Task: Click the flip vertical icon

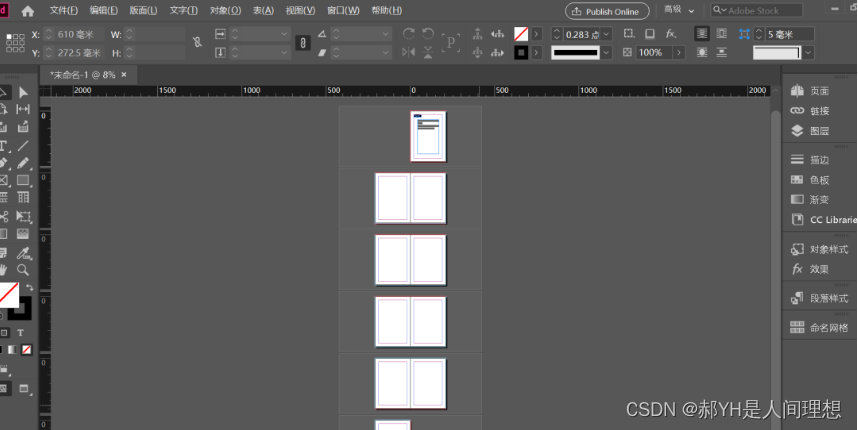Action: pos(428,52)
